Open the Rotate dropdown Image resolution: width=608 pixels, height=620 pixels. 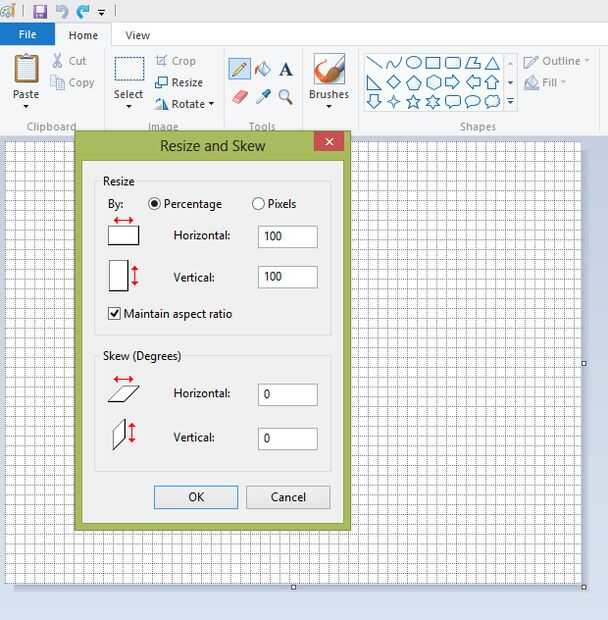point(185,104)
